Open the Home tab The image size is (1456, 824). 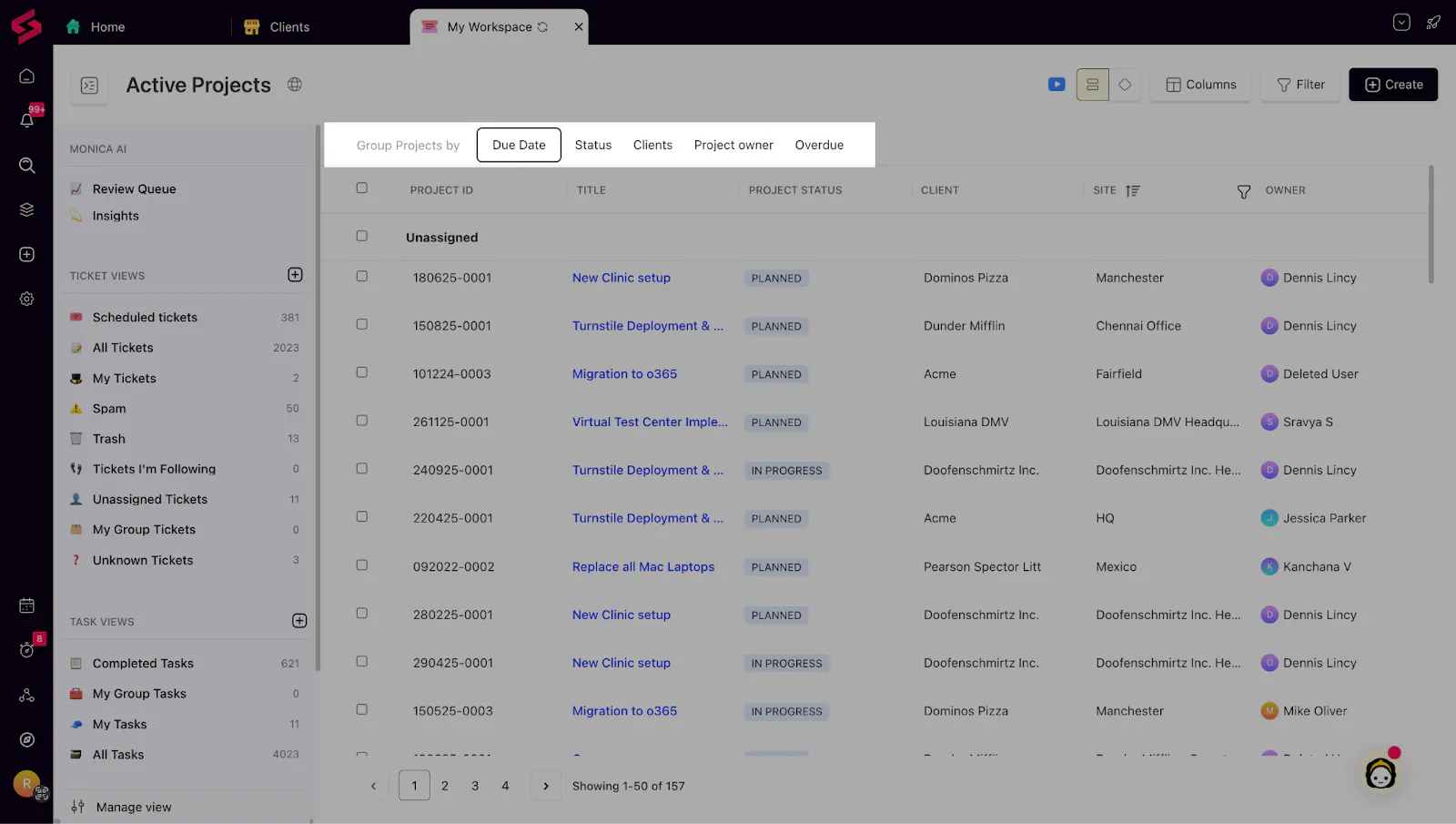96,27
